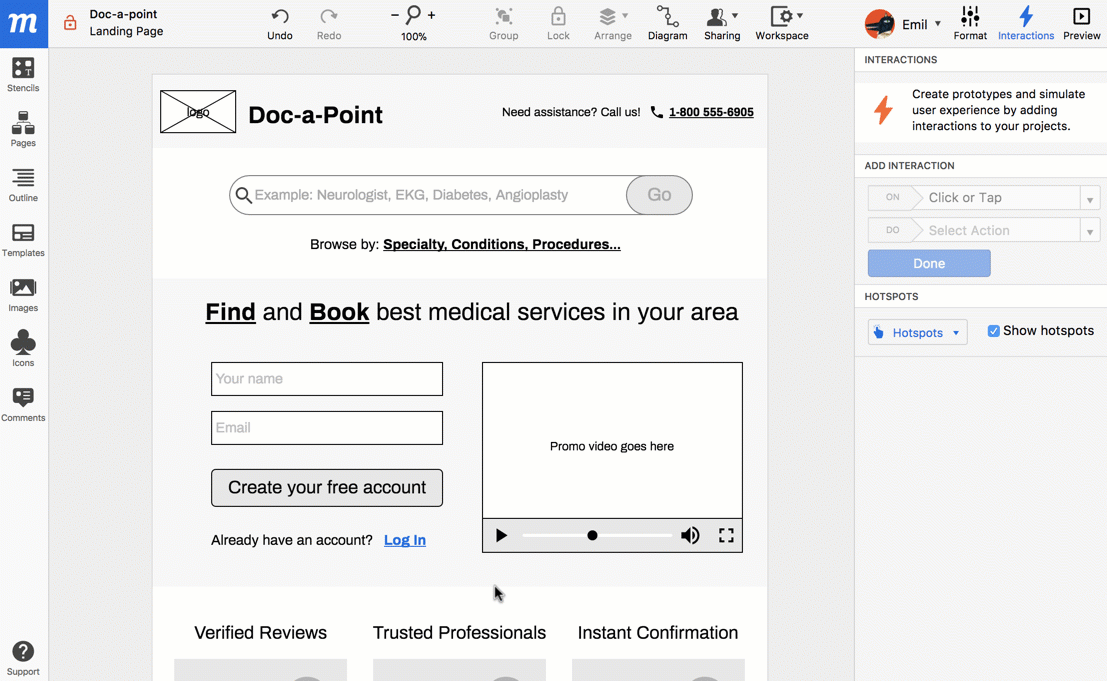
Task: Click the promo video progress slider knob
Action: [x=592, y=536]
